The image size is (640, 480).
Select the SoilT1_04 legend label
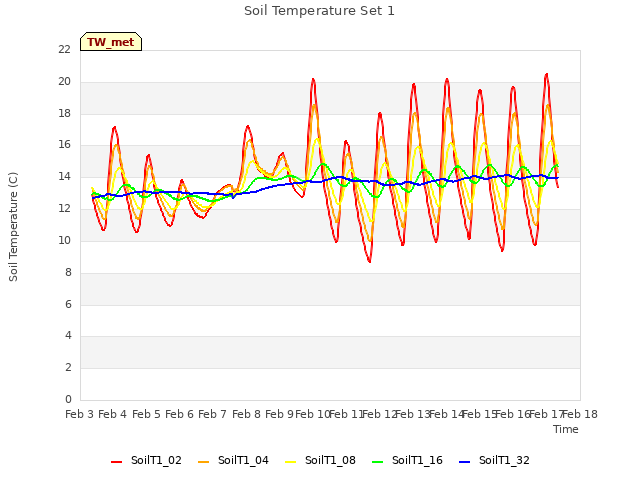pyautogui.click(x=243, y=460)
